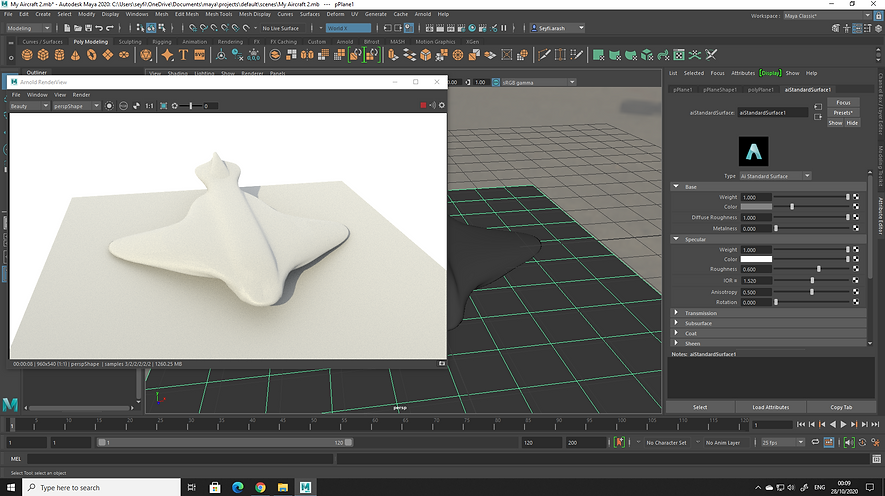Click the Base Color swatch
The height and width of the screenshot is (496, 885).
pyautogui.click(x=756, y=207)
